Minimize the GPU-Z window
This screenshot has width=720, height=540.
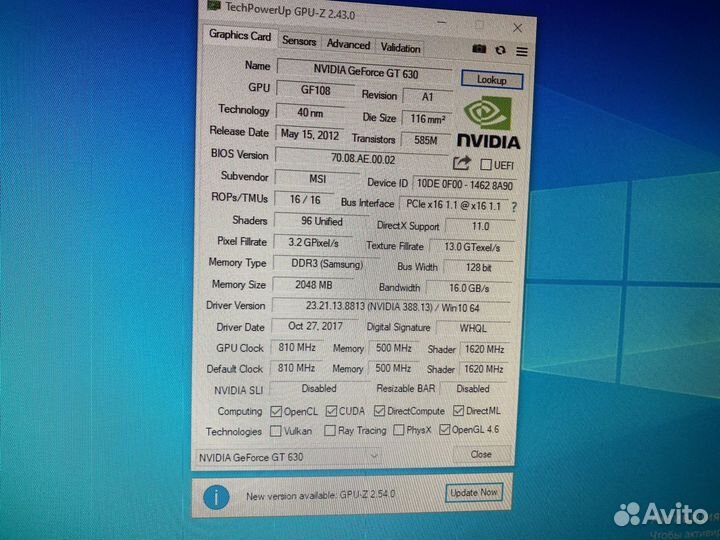point(442,22)
